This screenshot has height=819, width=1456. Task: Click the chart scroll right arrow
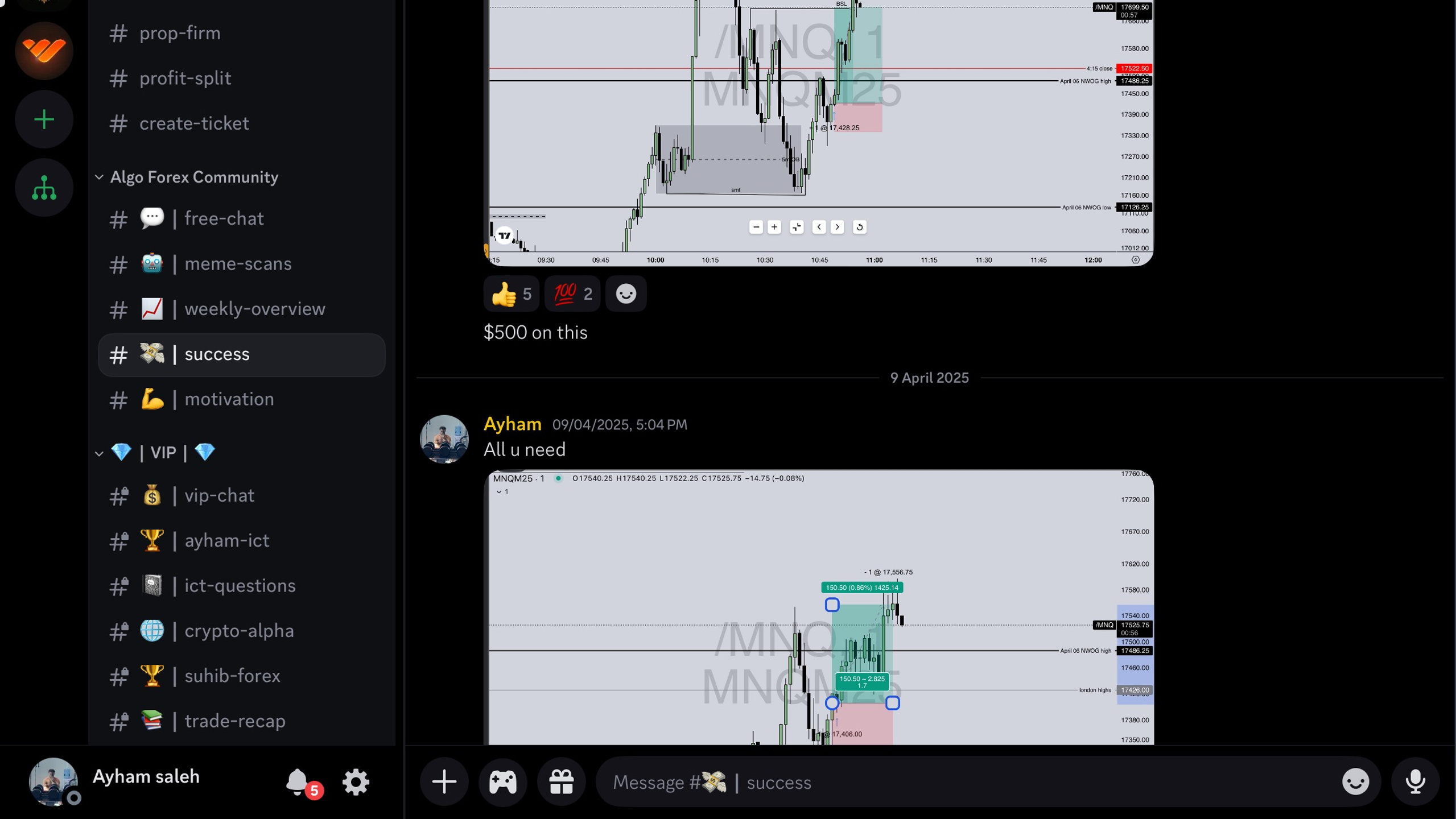coord(837,227)
